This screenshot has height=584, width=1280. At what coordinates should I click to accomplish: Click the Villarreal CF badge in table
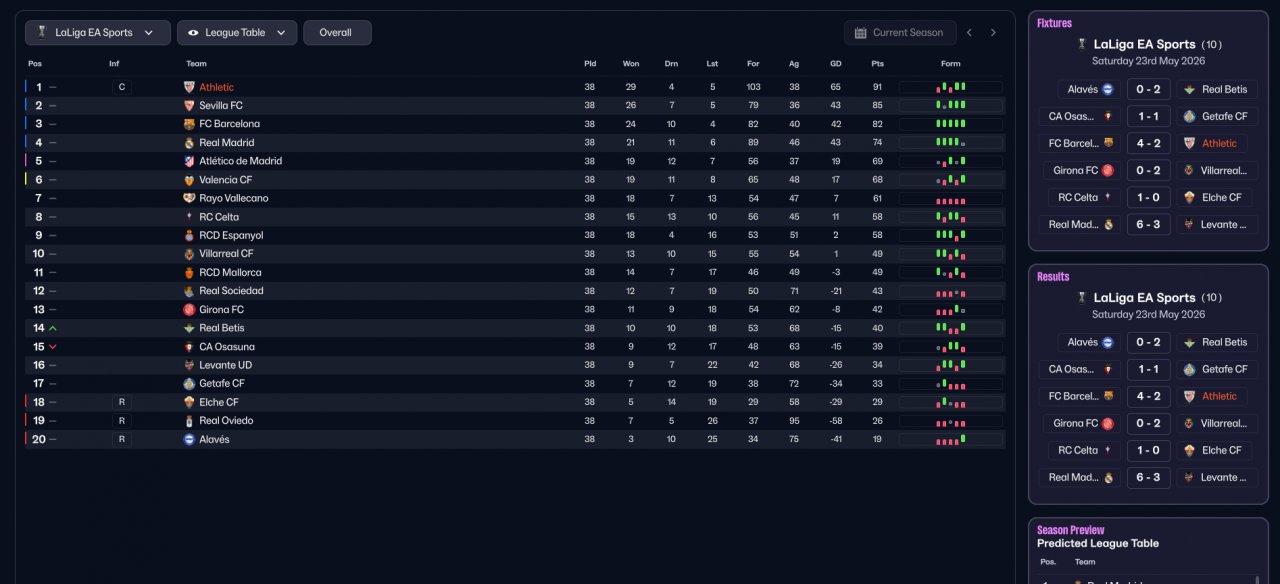click(x=189, y=254)
